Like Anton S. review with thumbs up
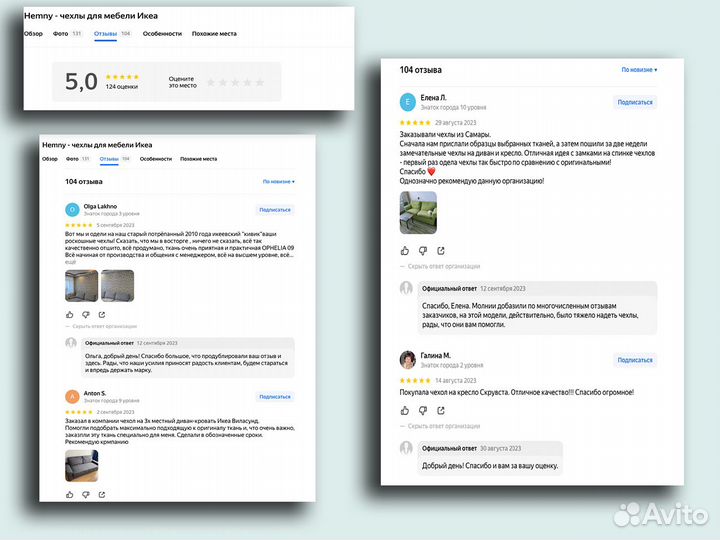Screen dimensions: 720x540 (x=69, y=493)
